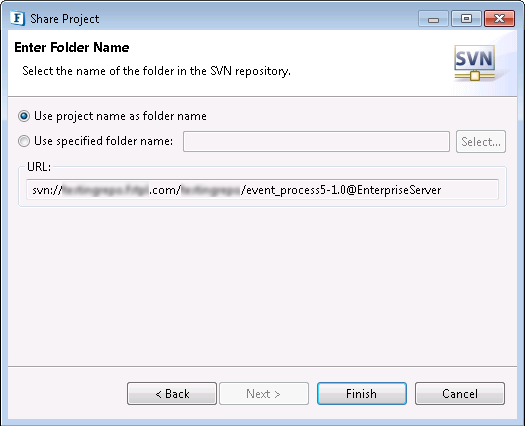The width and height of the screenshot is (525, 426).
Task: Click the SVN repository description text
Action: point(156,71)
